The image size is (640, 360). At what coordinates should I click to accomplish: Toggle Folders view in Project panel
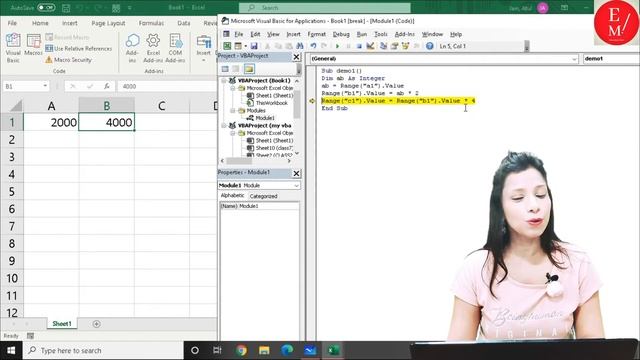[249, 69]
